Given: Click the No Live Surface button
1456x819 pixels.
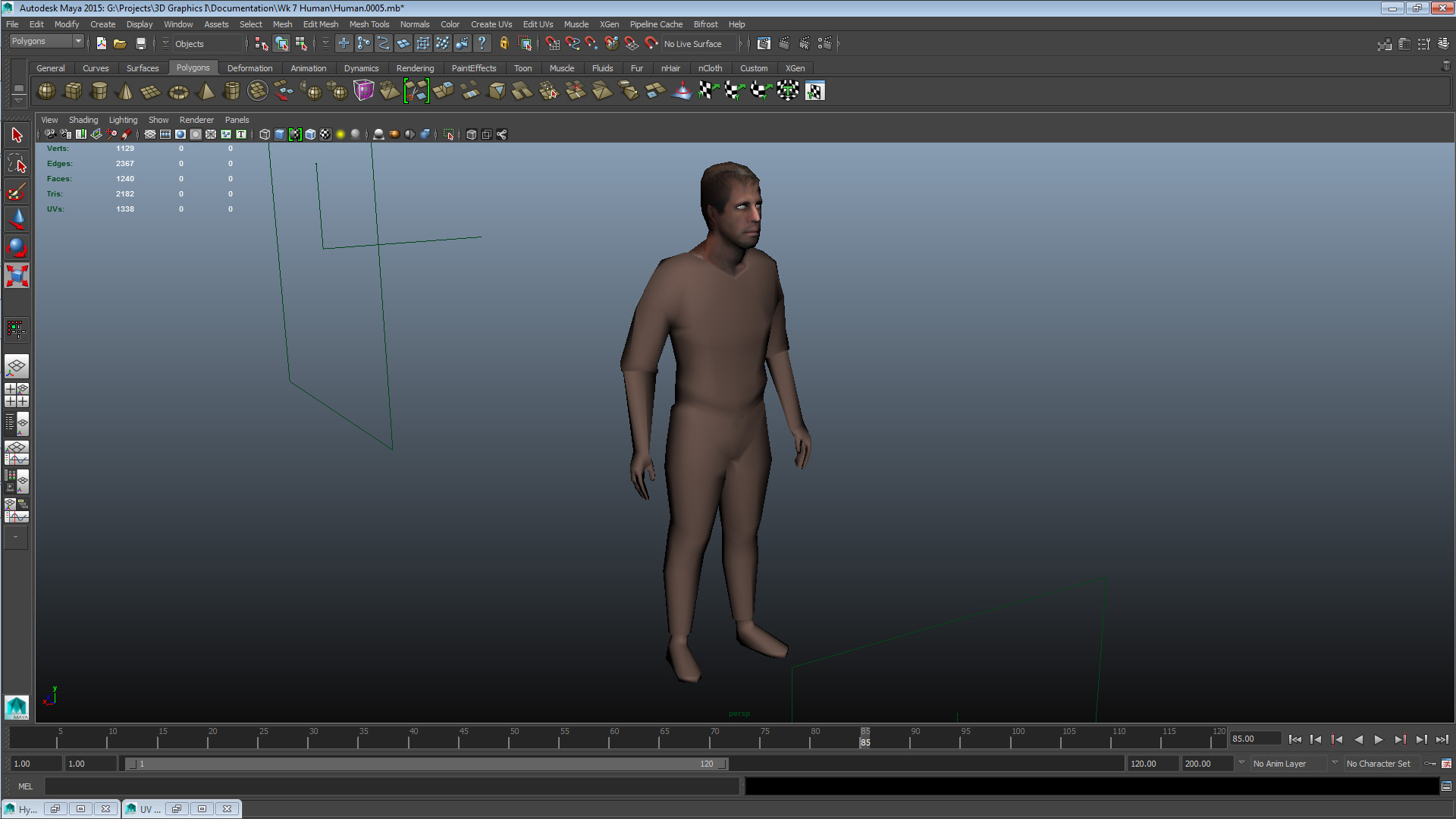Looking at the screenshot, I should coord(692,43).
